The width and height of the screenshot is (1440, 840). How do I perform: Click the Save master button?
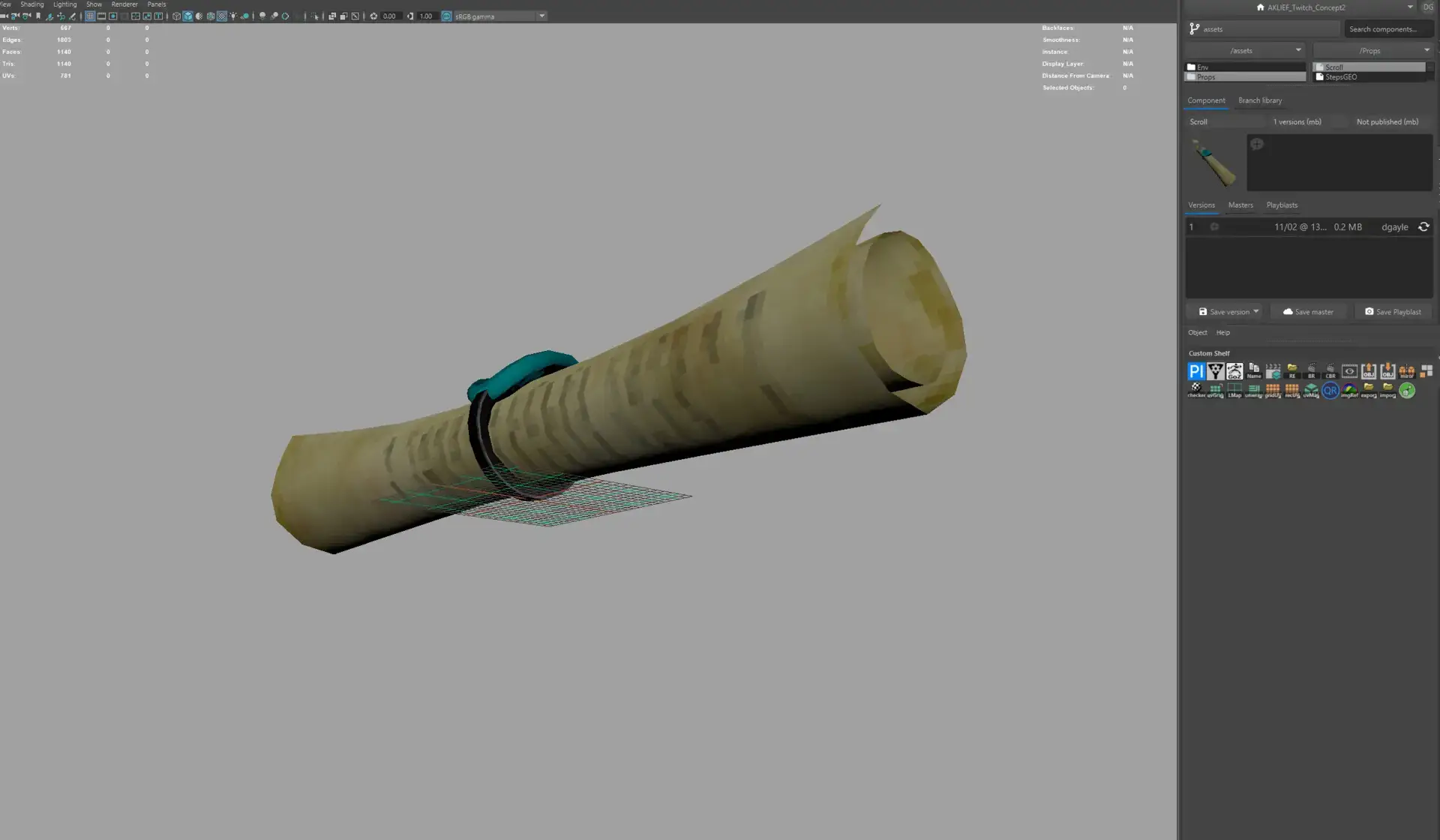click(1308, 311)
